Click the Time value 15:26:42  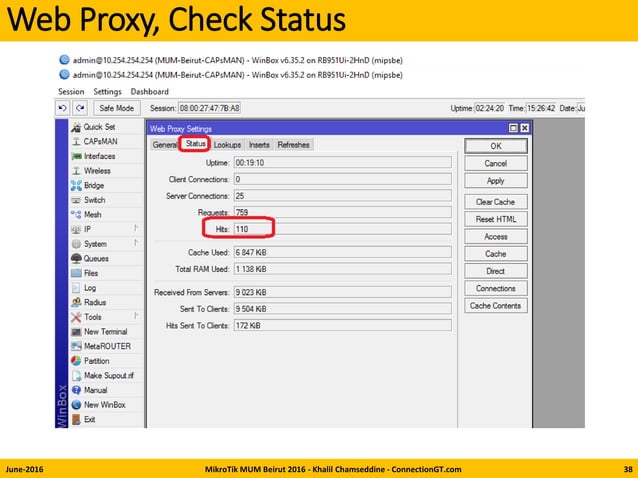541,108
